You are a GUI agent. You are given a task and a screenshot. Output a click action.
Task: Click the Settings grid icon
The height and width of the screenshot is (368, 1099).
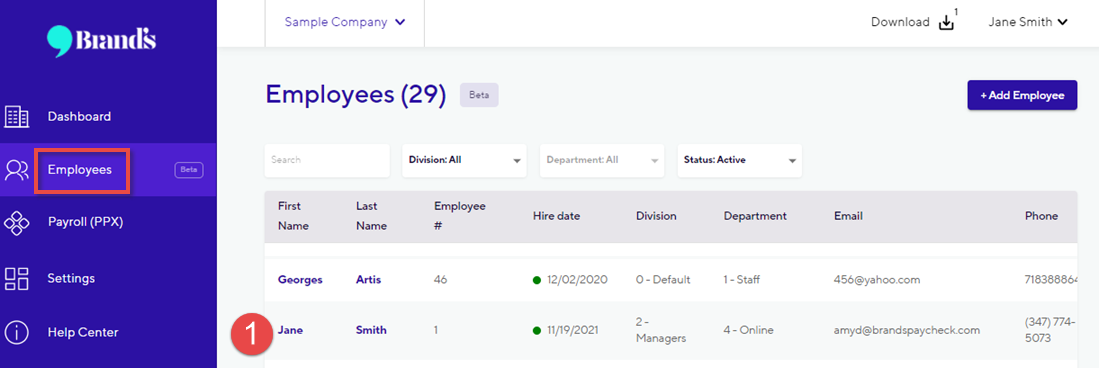tap(17, 278)
